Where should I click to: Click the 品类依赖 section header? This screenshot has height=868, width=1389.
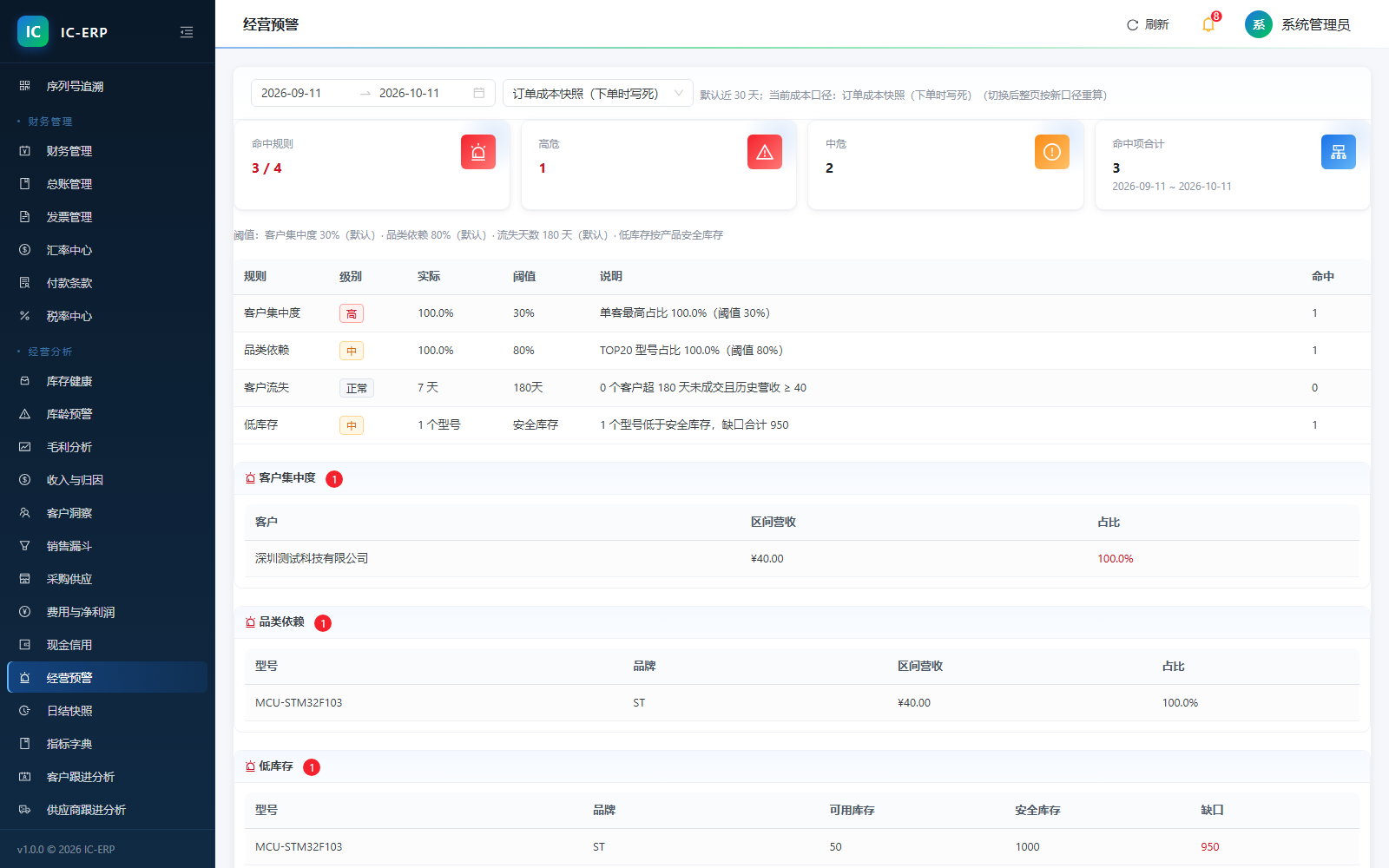[802, 622]
